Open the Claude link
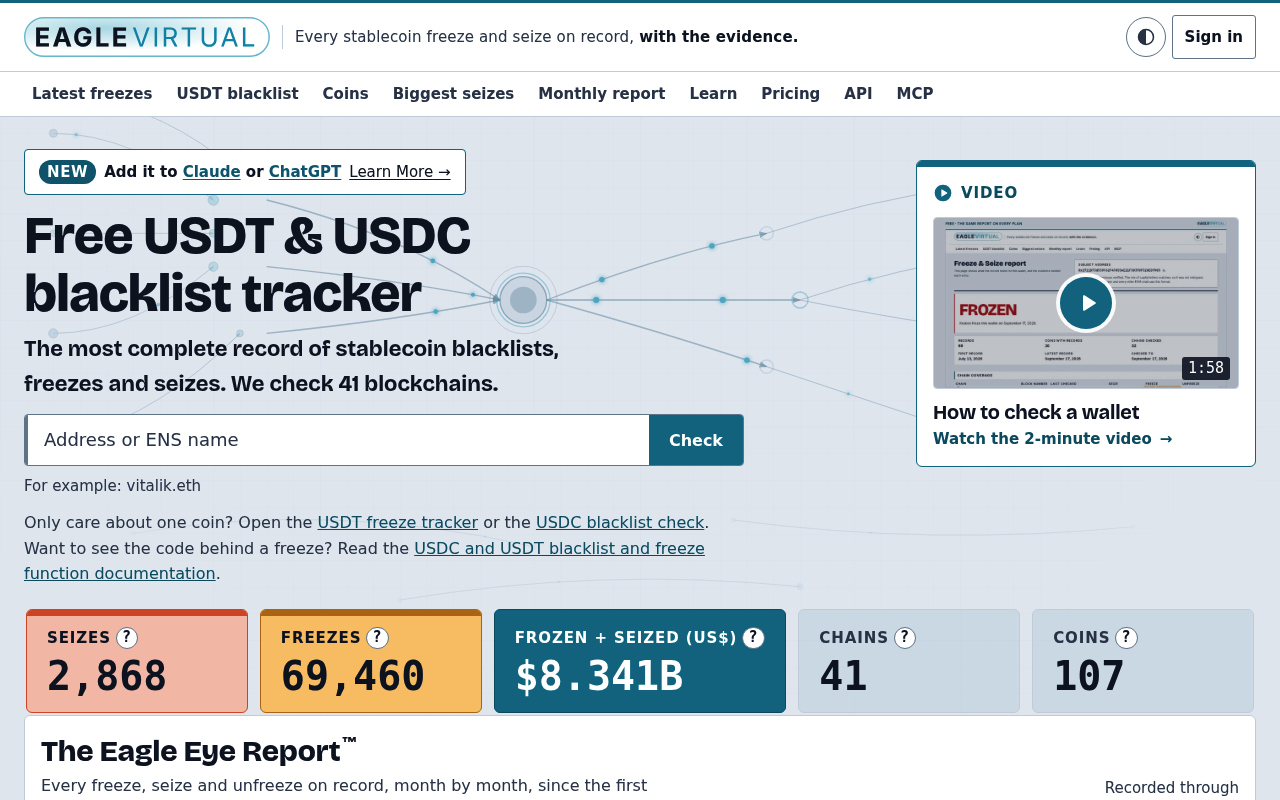 [211, 172]
